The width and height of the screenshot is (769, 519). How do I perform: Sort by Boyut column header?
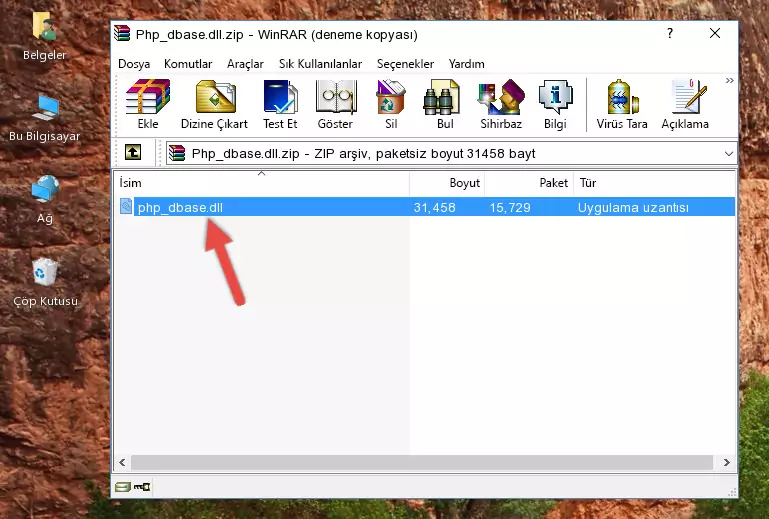447,183
